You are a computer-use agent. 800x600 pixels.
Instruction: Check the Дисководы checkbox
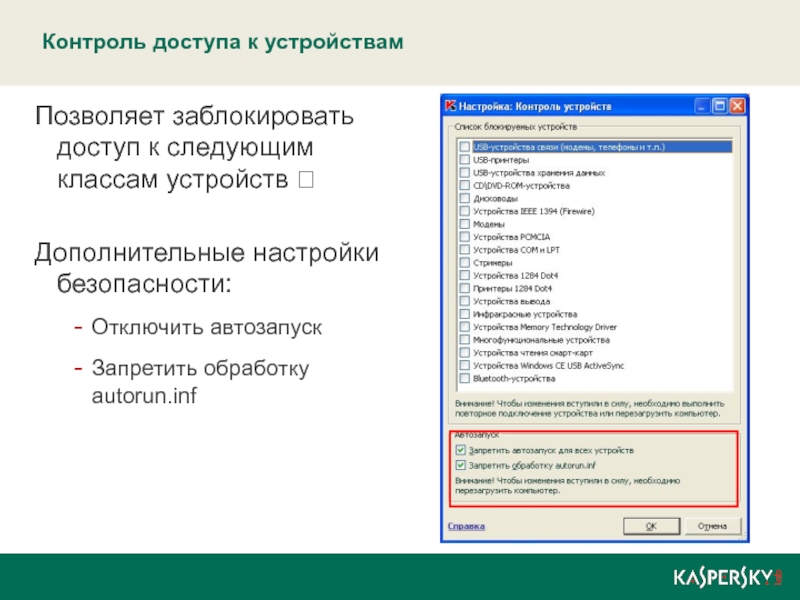464,198
